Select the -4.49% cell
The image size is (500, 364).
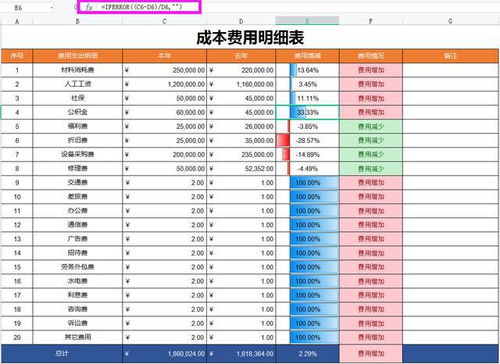coord(307,168)
